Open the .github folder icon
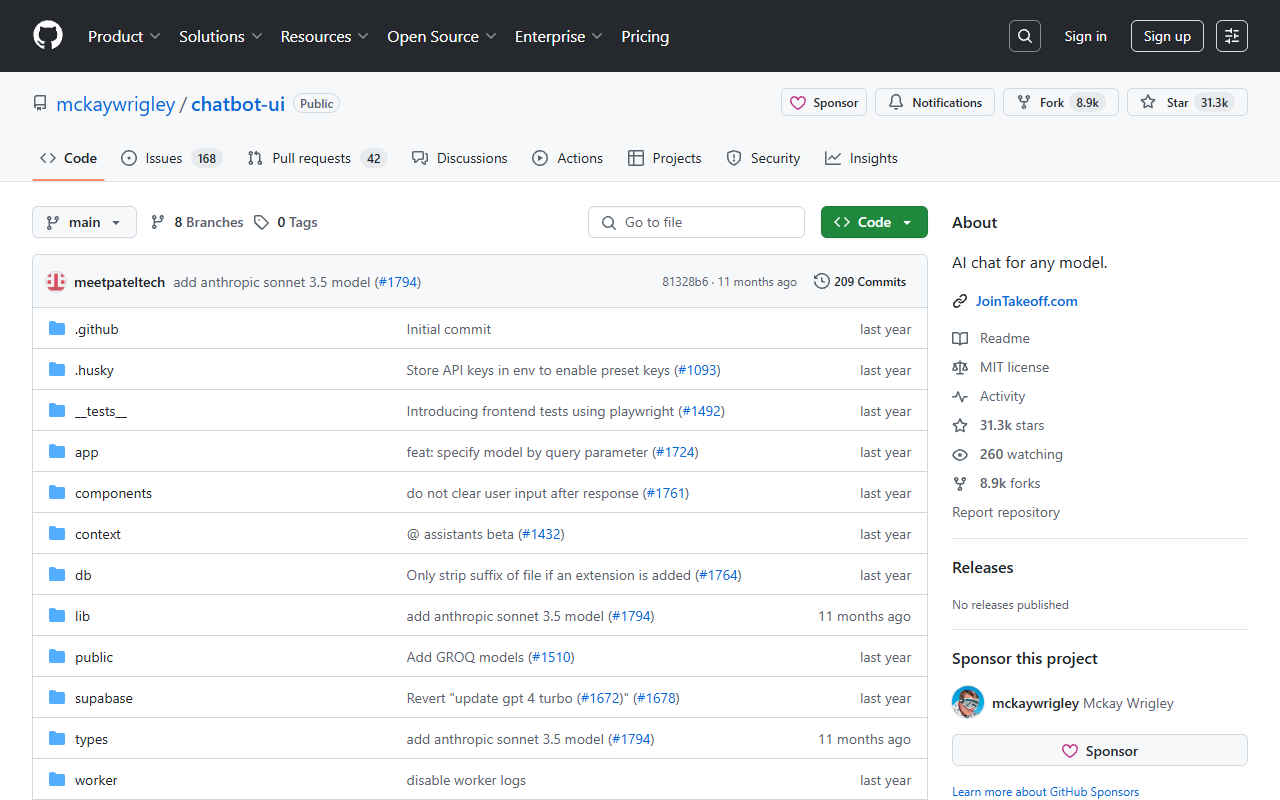1280x800 pixels. pyautogui.click(x=57, y=329)
